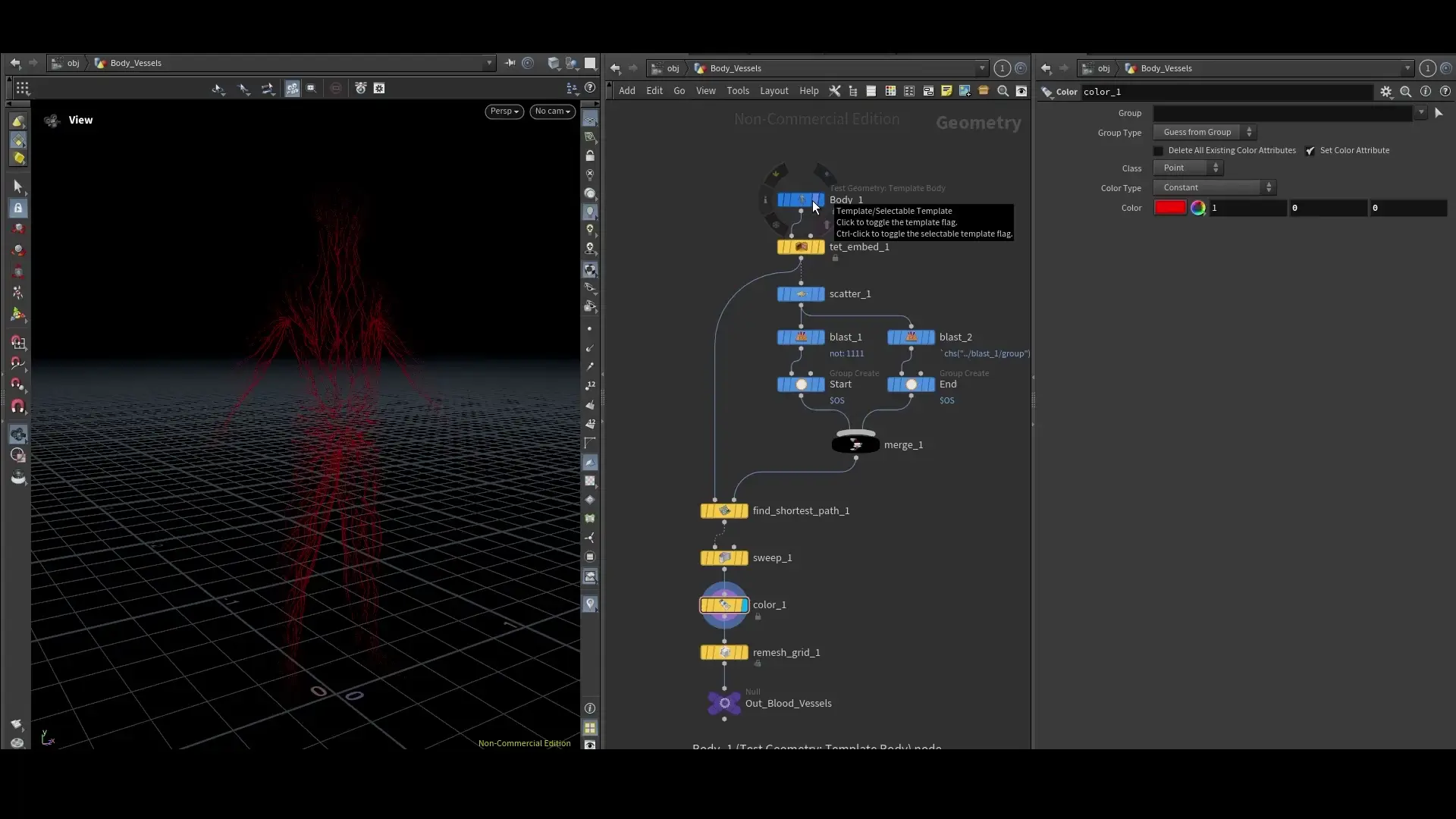Click the red color swatch in the Color parameter
Screen dimensions: 1456x819
pyautogui.click(x=1170, y=207)
